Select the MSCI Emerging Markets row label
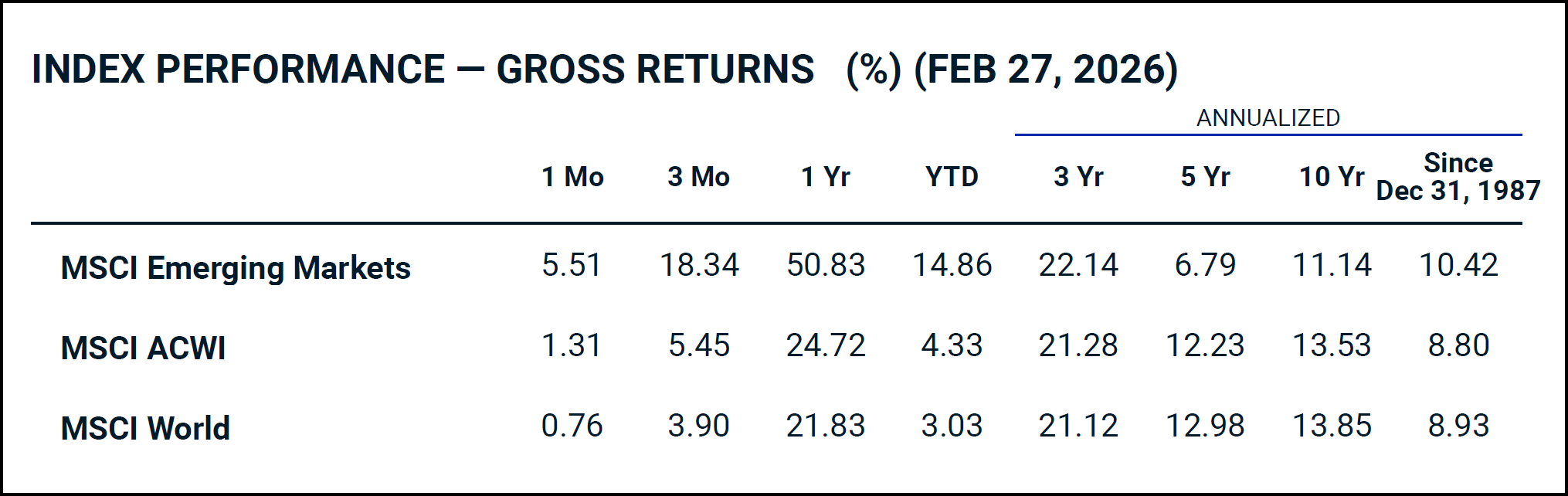 [x=236, y=268]
